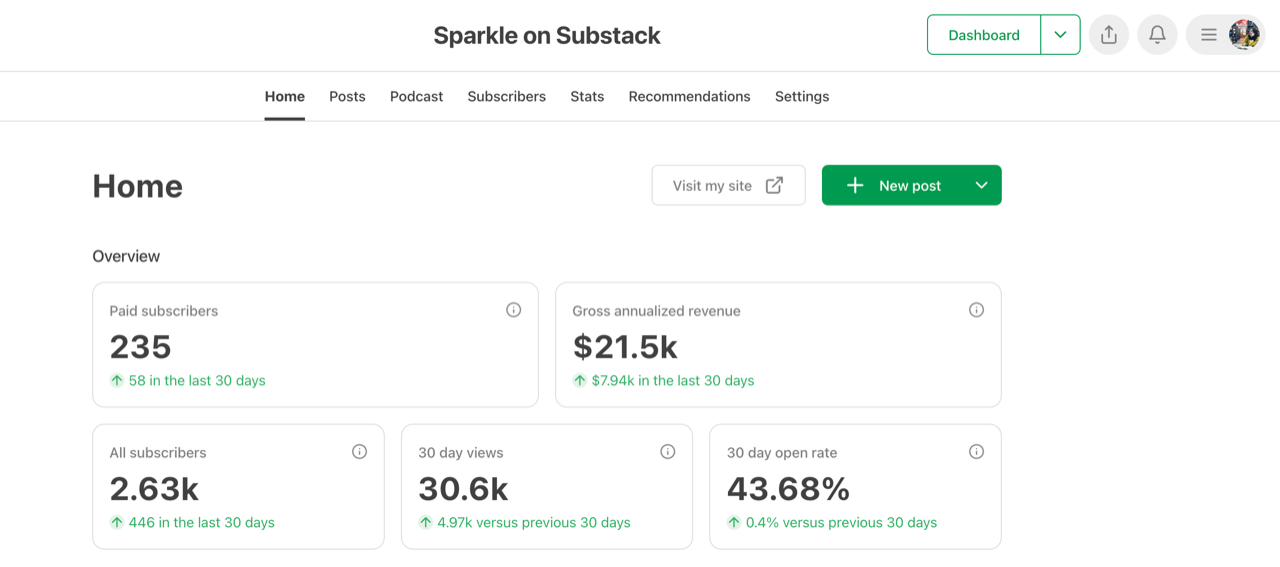This screenshot has width=1280, height=567.
Task: Expand the New post dropdown chevron
Action: (x=981, y=185)
